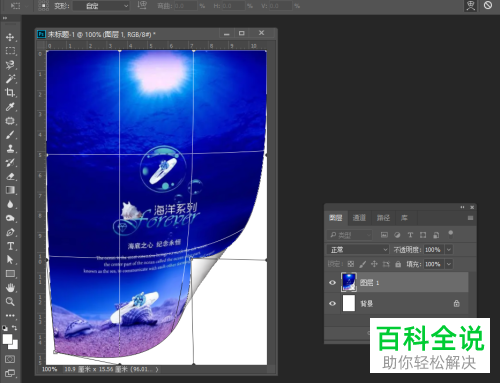Toggle lock position of layer
Image resolution: width=500 pixels, height=383 pixels.
point(374,264)
